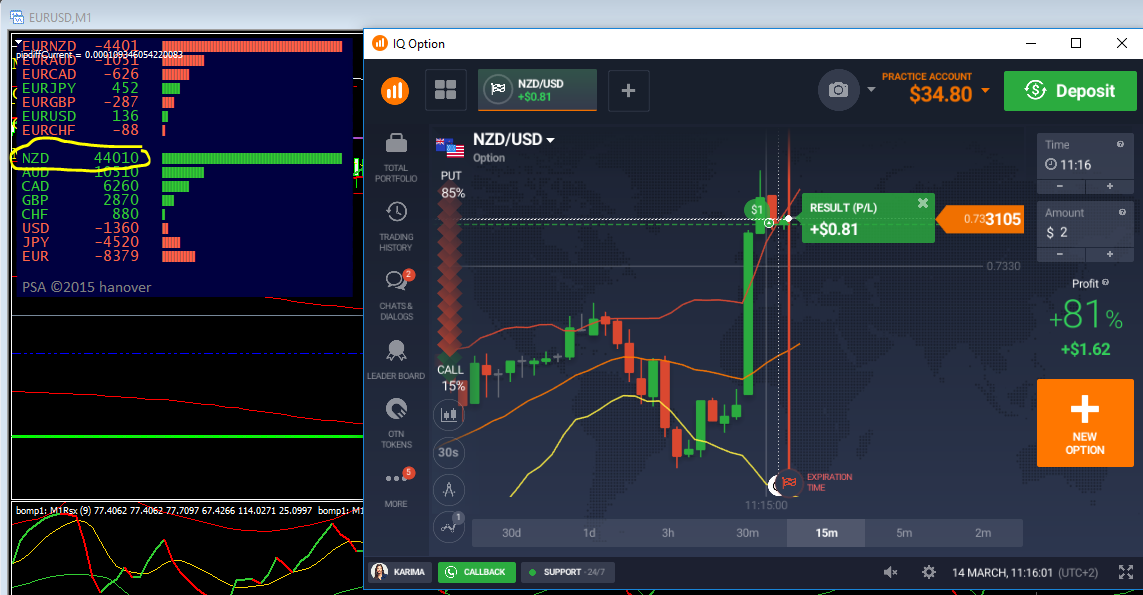
Task: Click the green Deposit button
Action: tap(1070, 91)
